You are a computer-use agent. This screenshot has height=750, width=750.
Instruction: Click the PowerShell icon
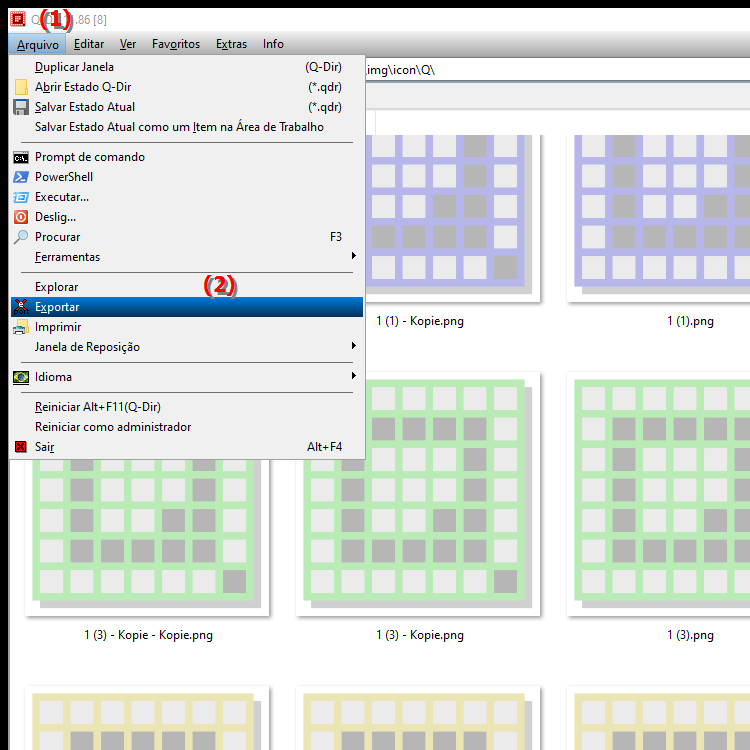[x=21, y=177]
